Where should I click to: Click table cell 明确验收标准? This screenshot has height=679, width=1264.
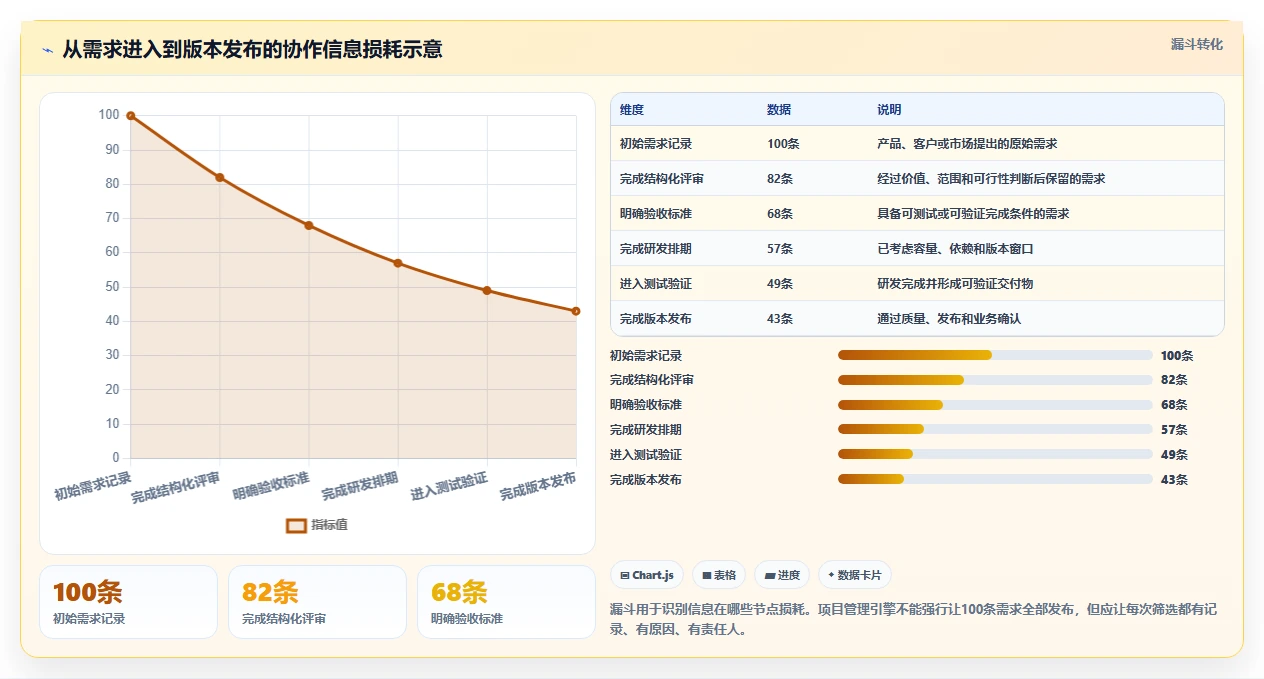[x=656, y=214]
